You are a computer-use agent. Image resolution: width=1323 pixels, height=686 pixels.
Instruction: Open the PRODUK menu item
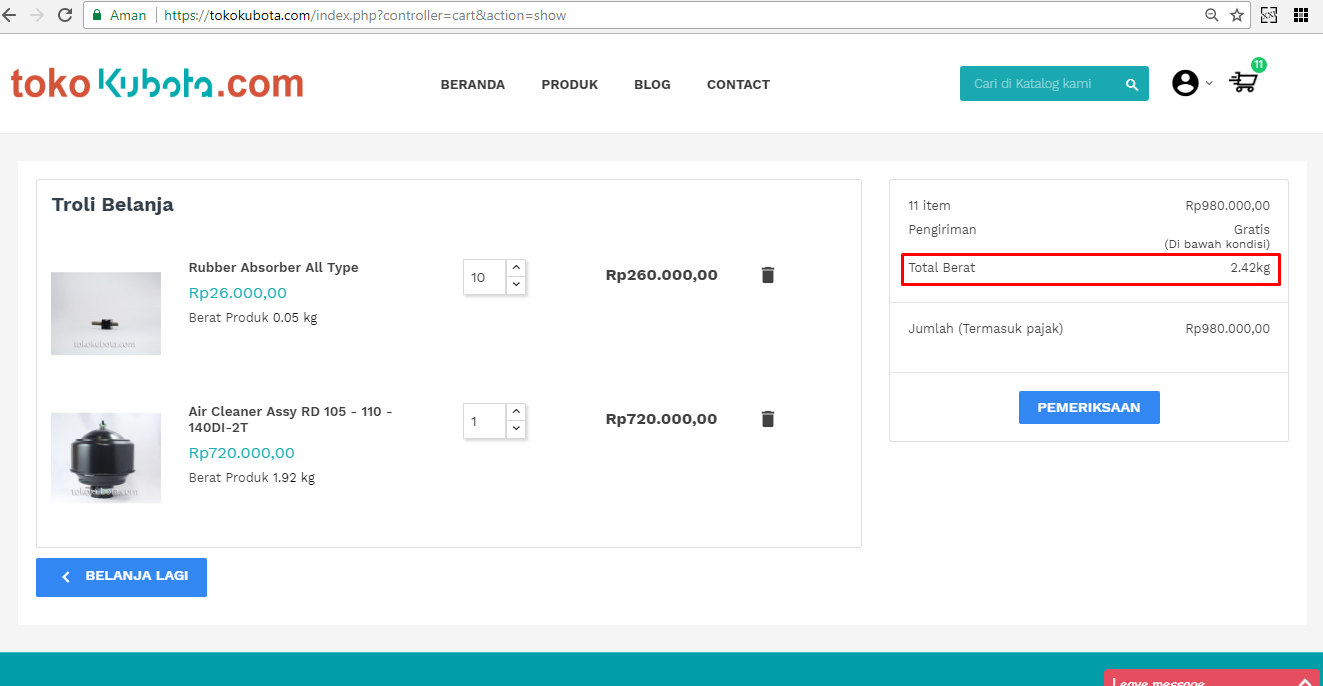pos(570,85)
